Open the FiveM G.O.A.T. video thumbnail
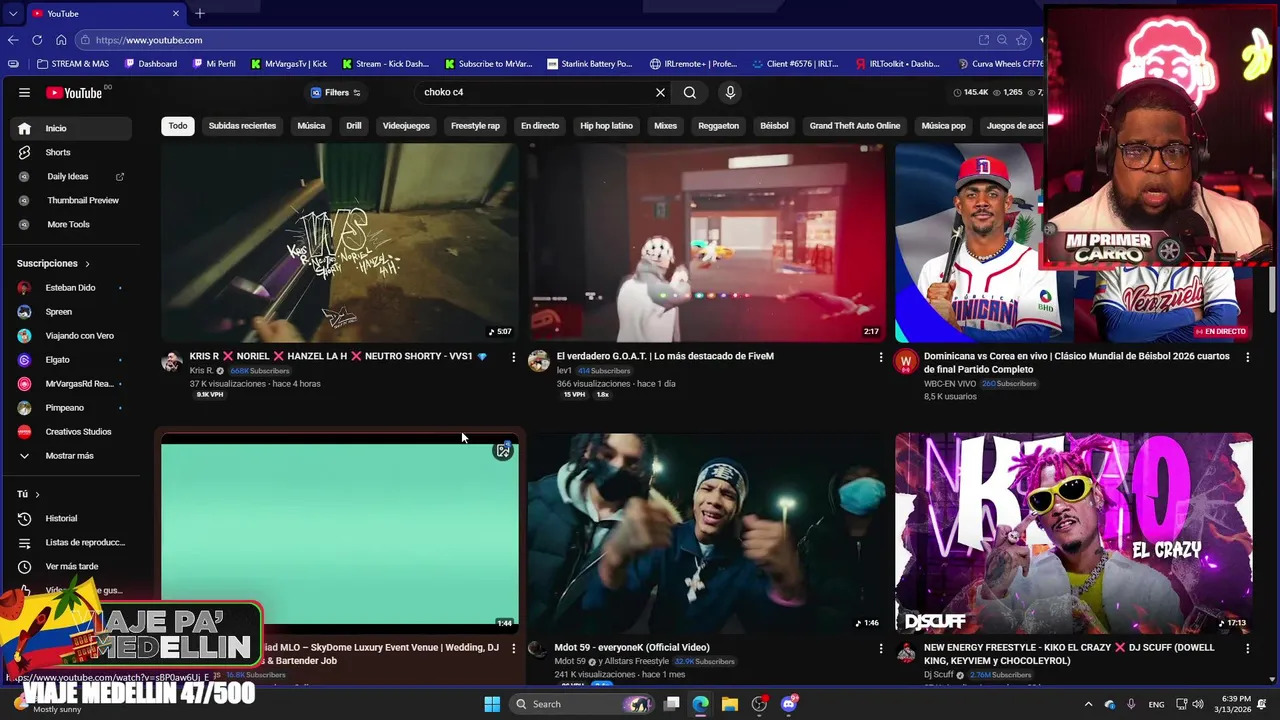This screenshot has width=1280, height=720. pos(707,242)
